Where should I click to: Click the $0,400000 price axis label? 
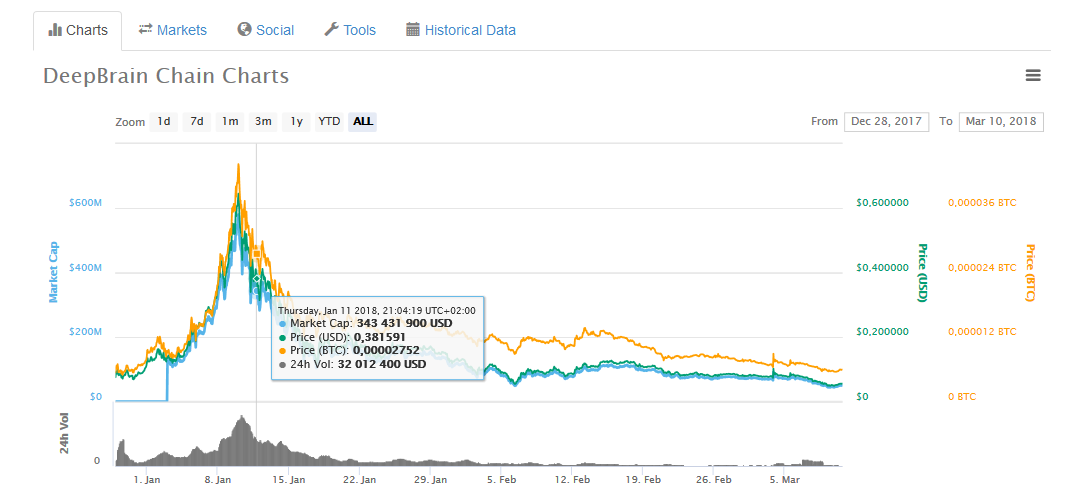click(882, 267)
